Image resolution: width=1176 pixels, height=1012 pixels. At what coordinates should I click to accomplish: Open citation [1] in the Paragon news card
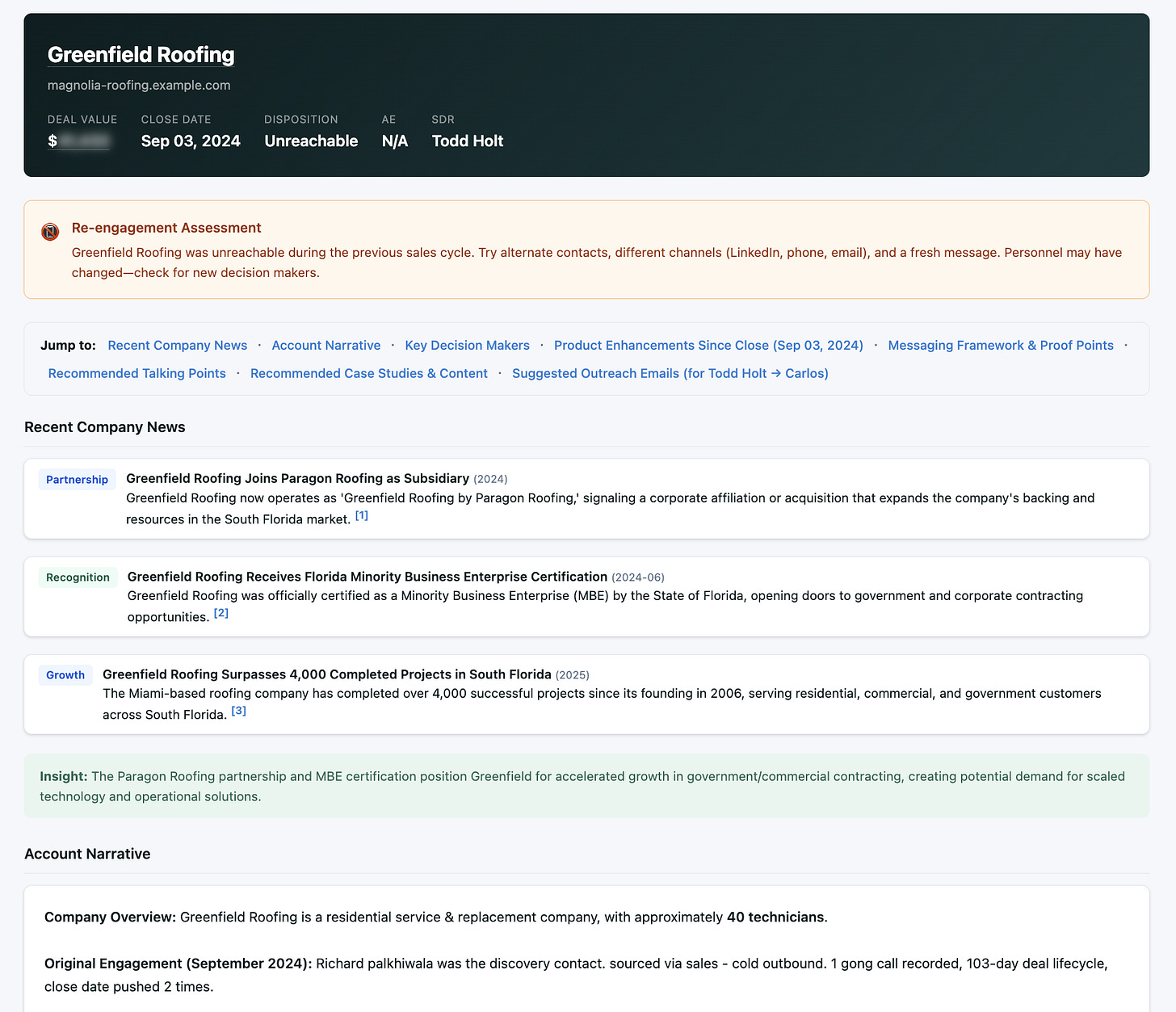[x=362, y=515]
